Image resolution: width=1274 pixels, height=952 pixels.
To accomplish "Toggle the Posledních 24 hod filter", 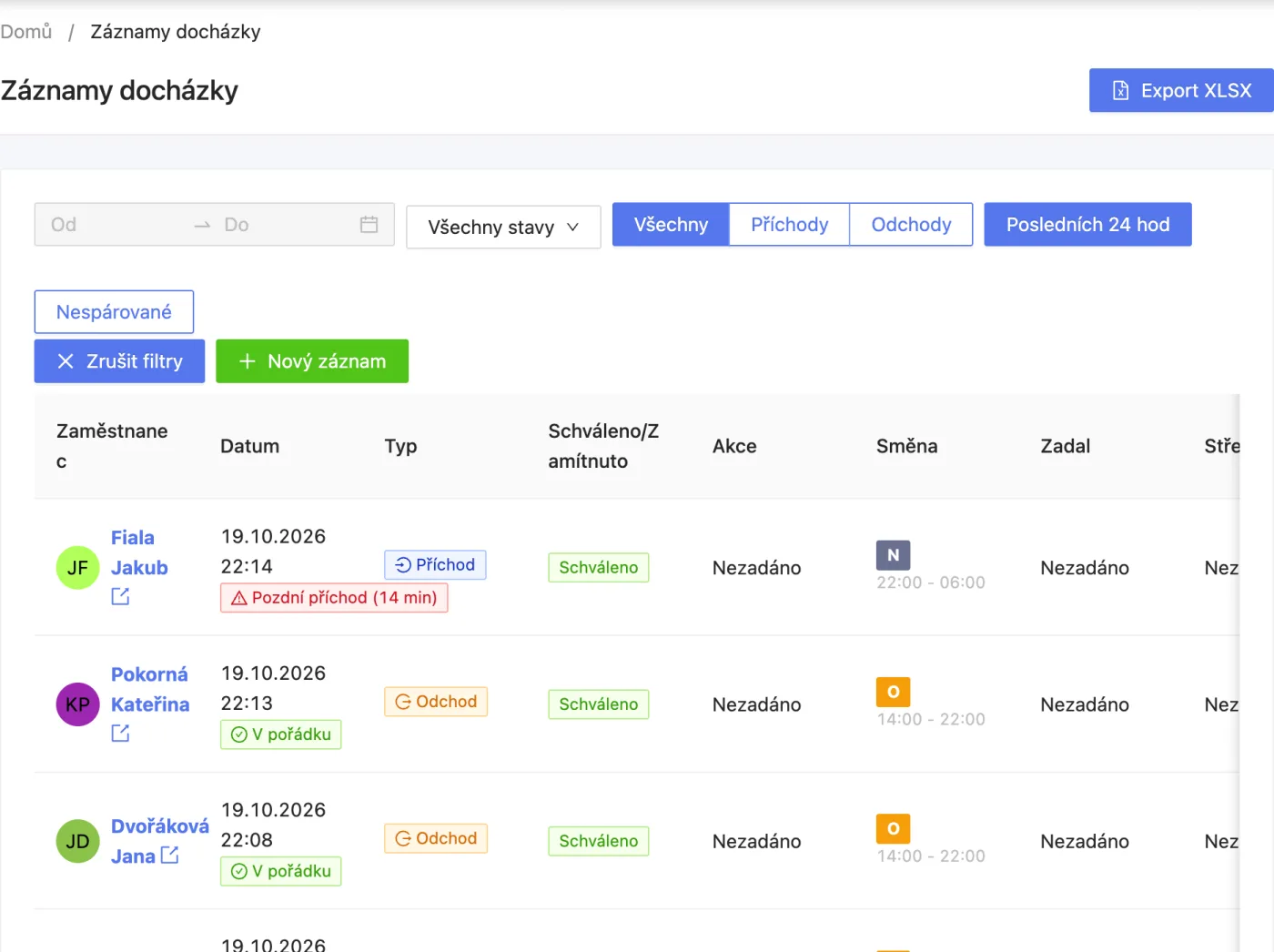I will click(x=1087, y=225).
